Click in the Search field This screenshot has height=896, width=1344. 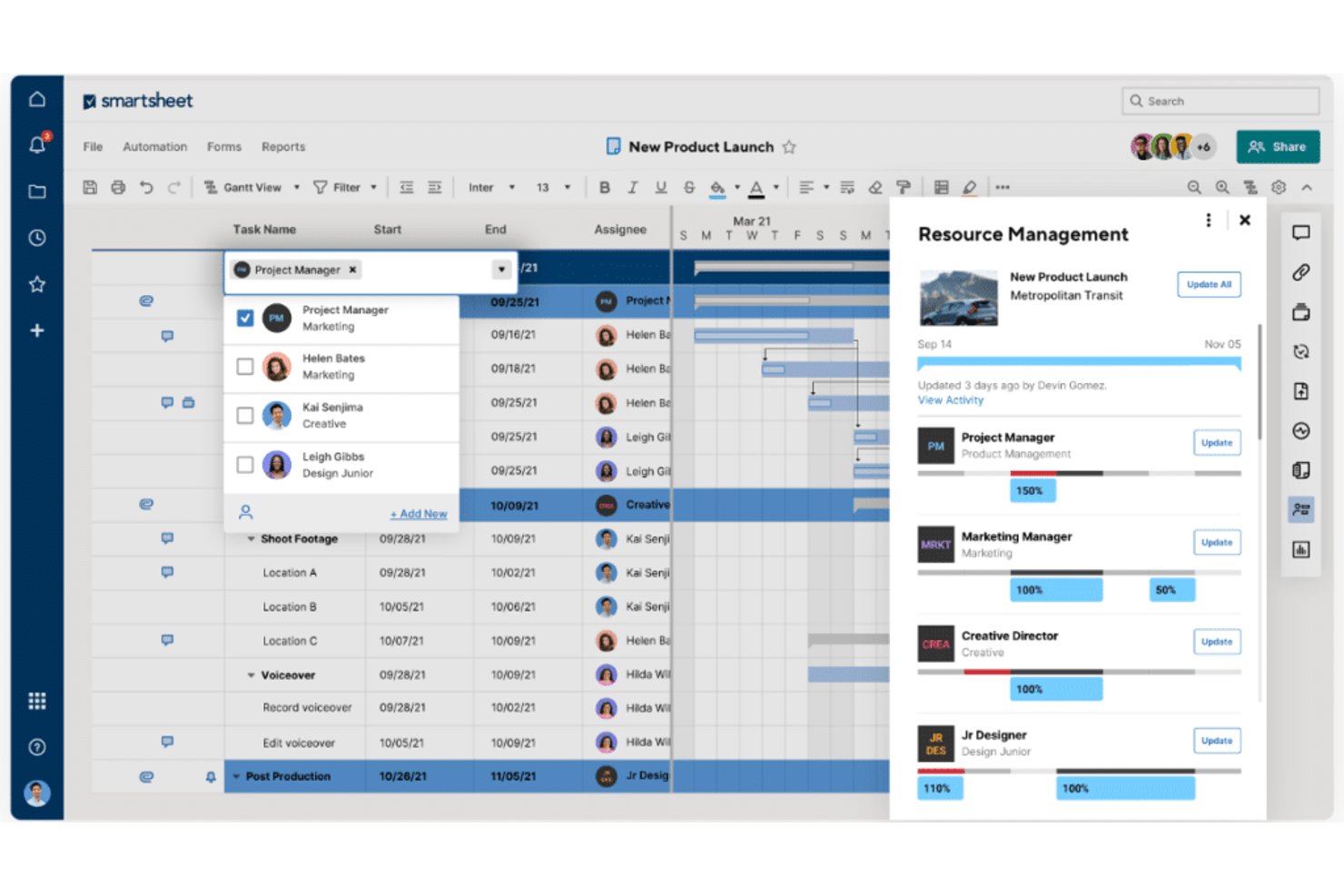(1221, 101)
